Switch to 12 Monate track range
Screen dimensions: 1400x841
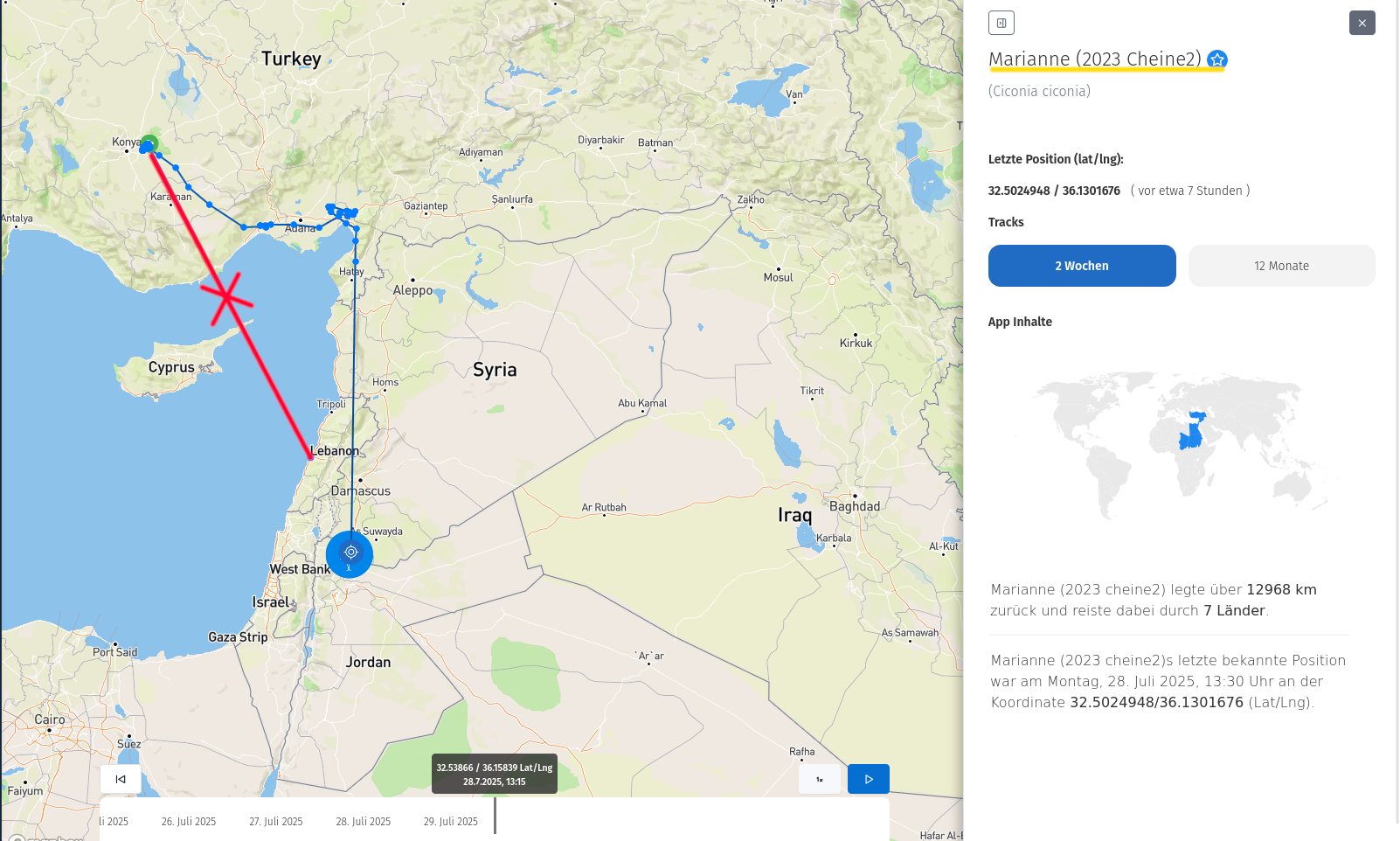1281,266
